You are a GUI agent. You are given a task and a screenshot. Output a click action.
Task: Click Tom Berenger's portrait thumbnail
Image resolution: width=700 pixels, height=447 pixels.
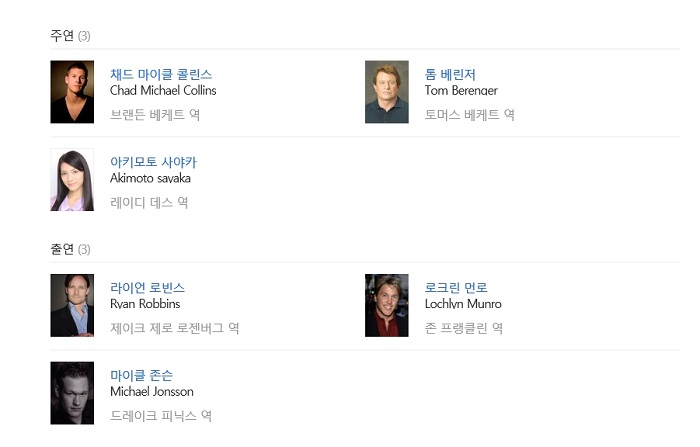point(387,92)
